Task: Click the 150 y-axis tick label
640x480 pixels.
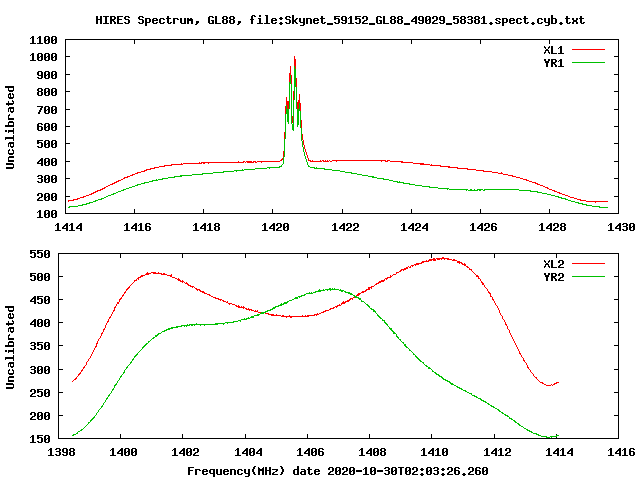Action: (40, 439)
